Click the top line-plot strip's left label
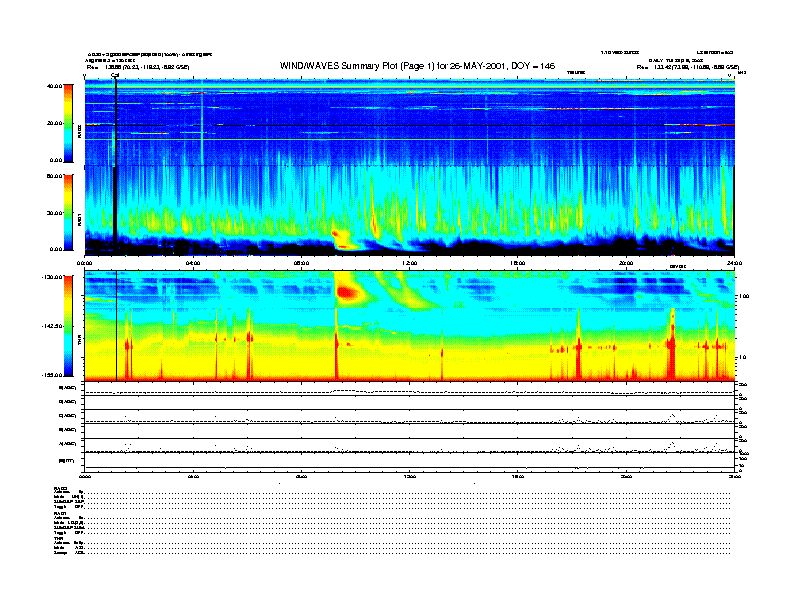 [x=68, y=388]
